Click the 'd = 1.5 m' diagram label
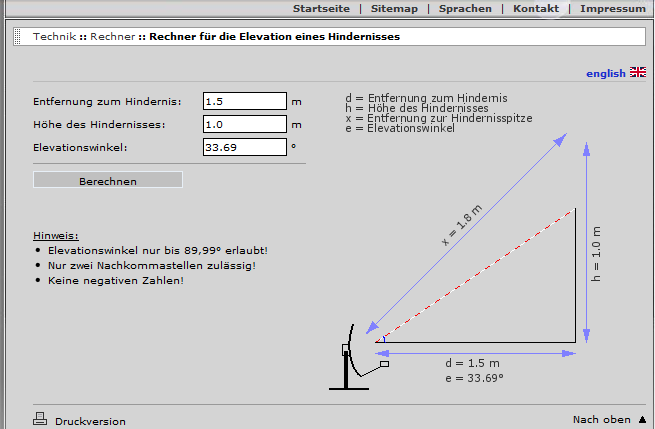 (474, 363)
